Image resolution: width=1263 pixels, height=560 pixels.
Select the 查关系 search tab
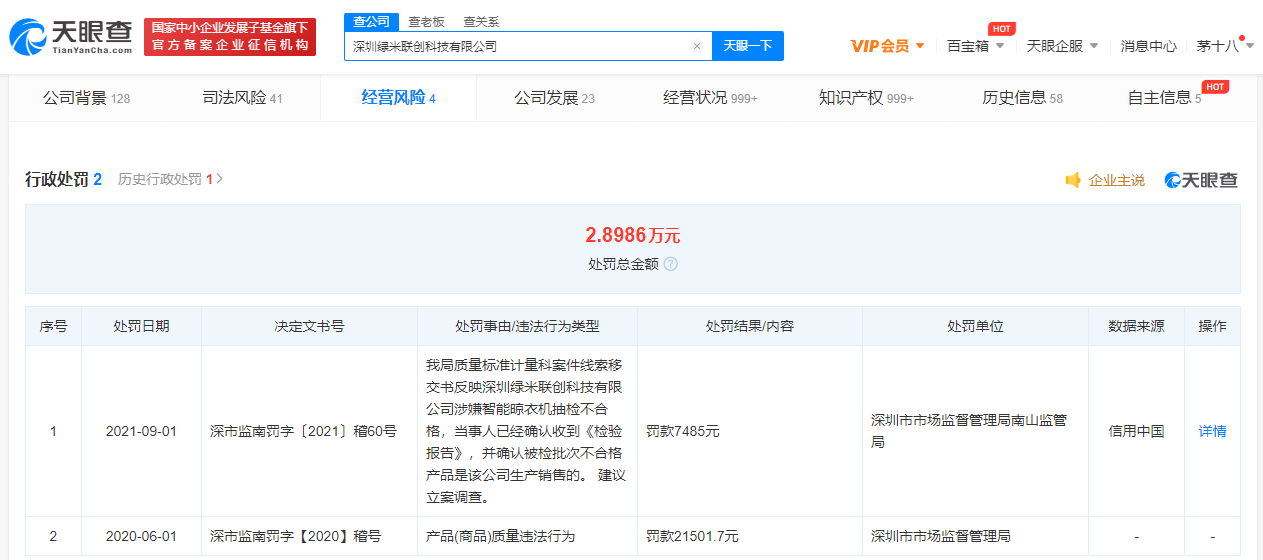(x=481, y=21)
